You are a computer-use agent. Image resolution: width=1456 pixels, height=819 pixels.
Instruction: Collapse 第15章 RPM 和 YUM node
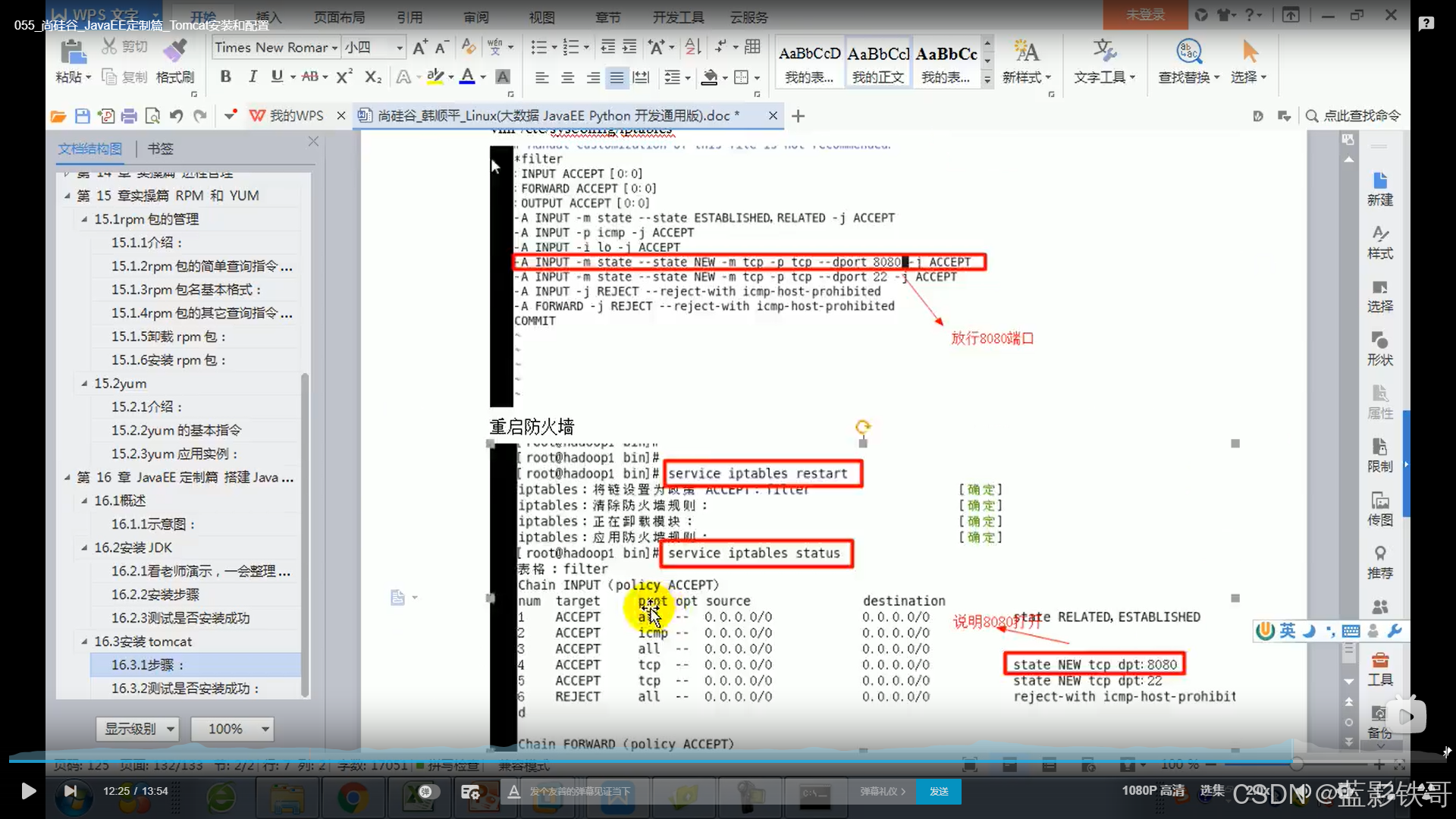(67, 196)
